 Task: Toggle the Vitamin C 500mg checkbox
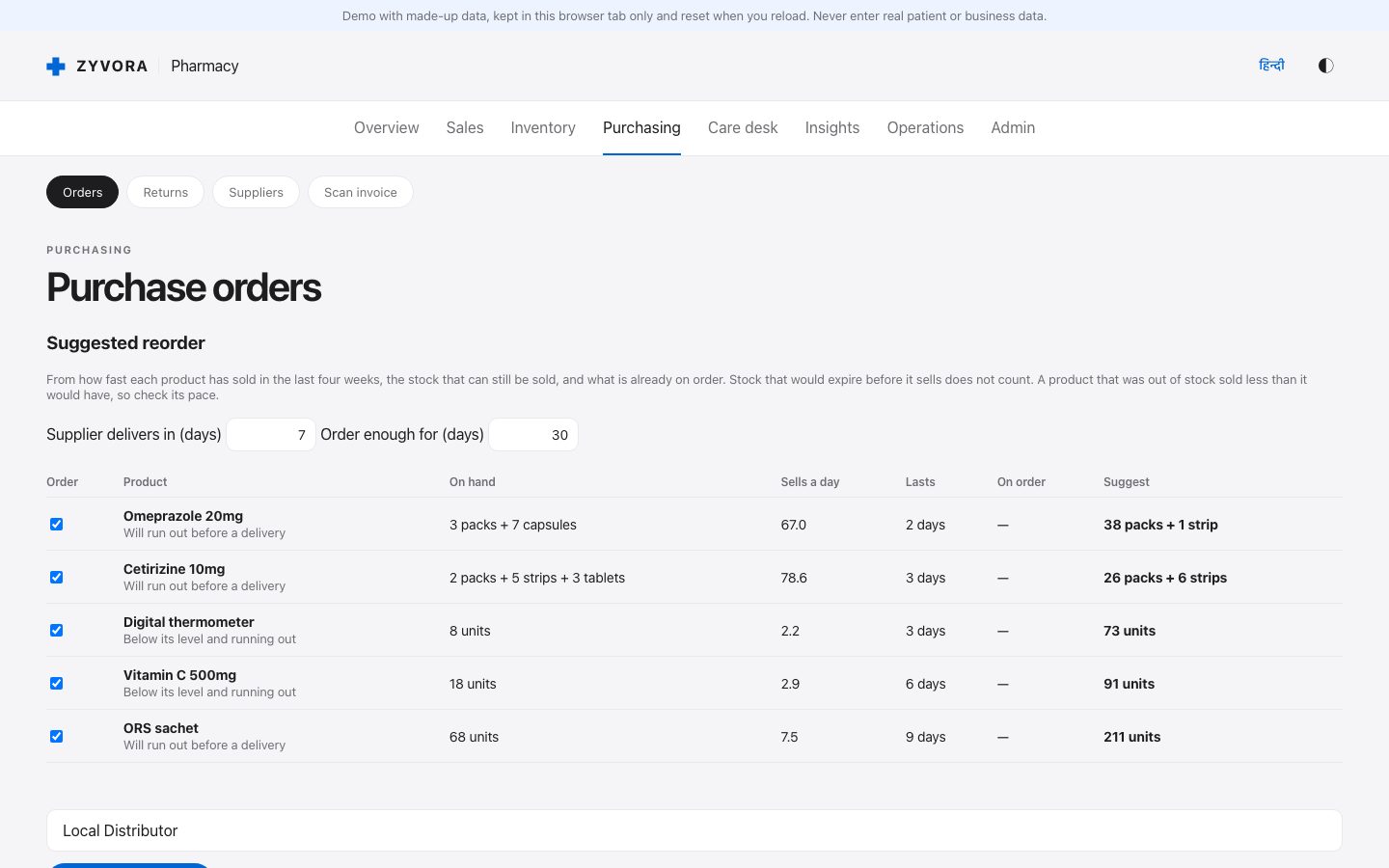click(56, 683)
